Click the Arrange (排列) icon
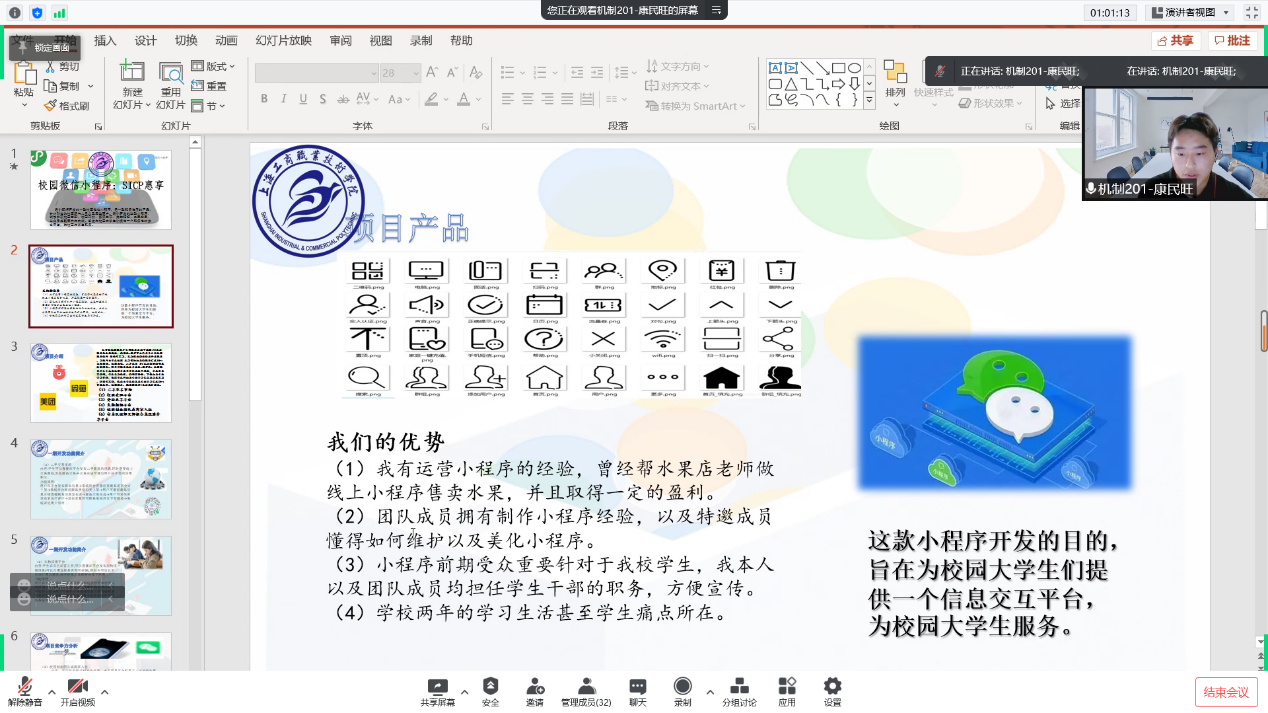Viewport: 1268px width, 713px height. point(895,71)
